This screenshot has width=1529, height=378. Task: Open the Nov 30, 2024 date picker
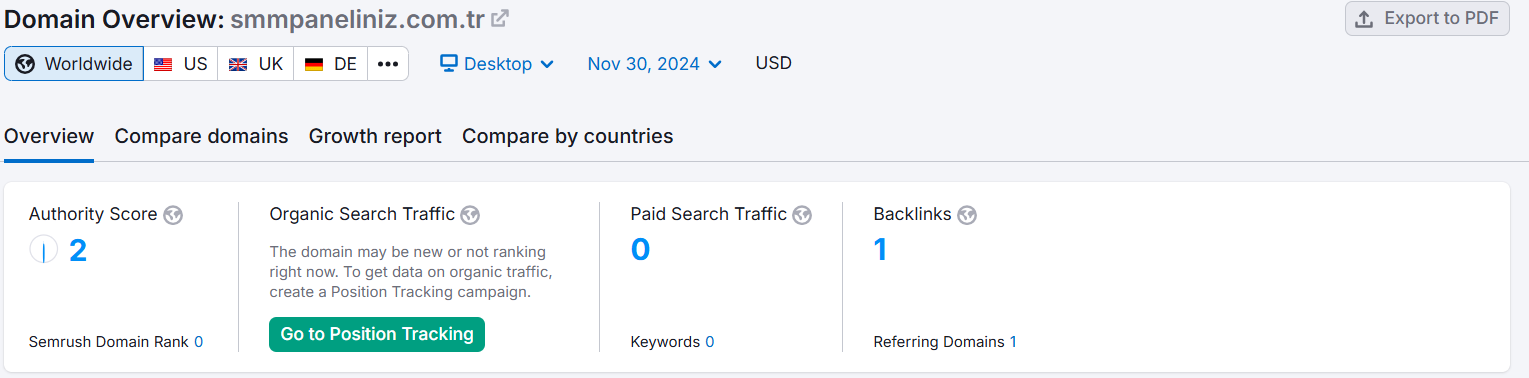(x=655, y=64)
